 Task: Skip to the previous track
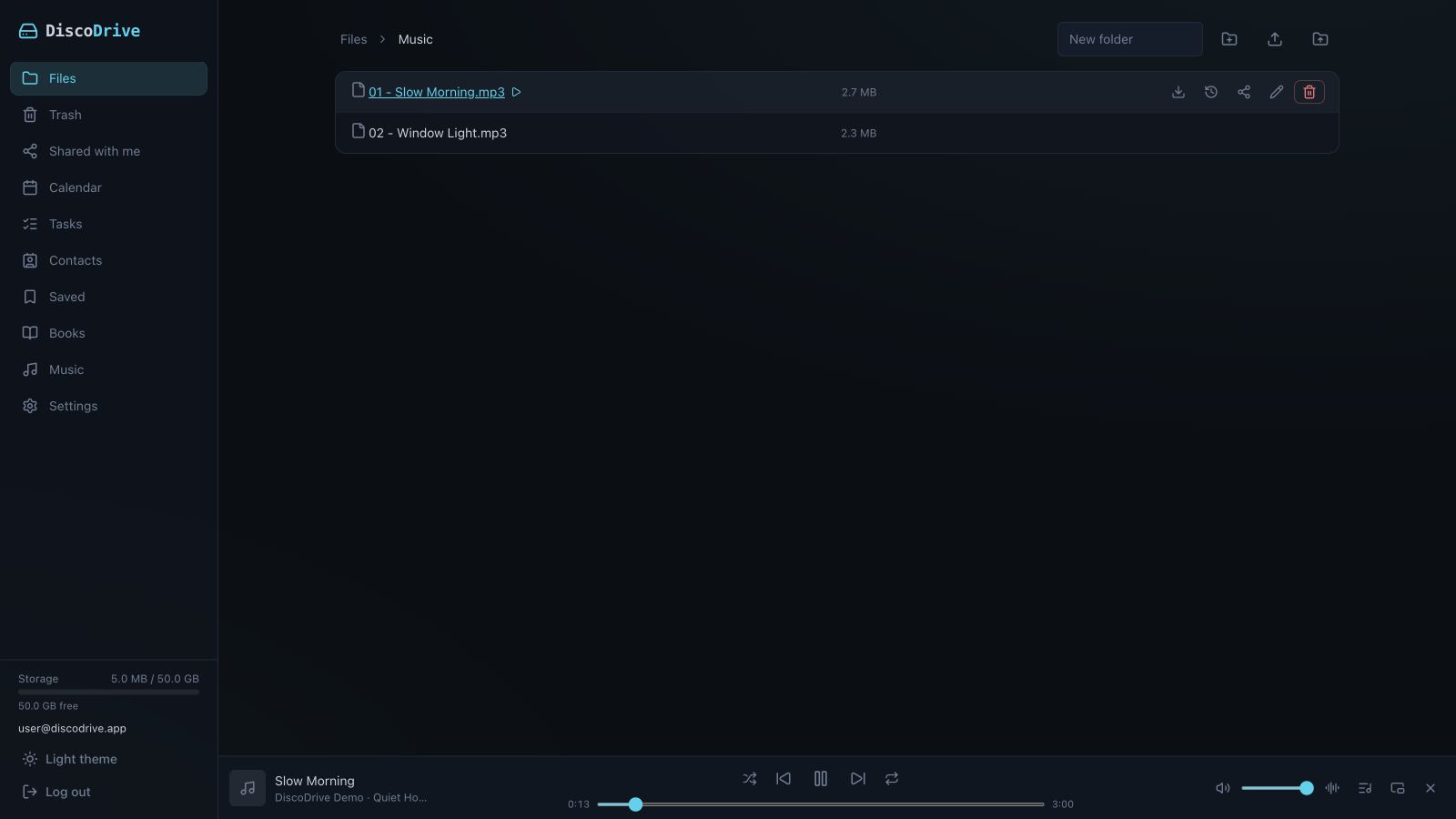[784, 778]
